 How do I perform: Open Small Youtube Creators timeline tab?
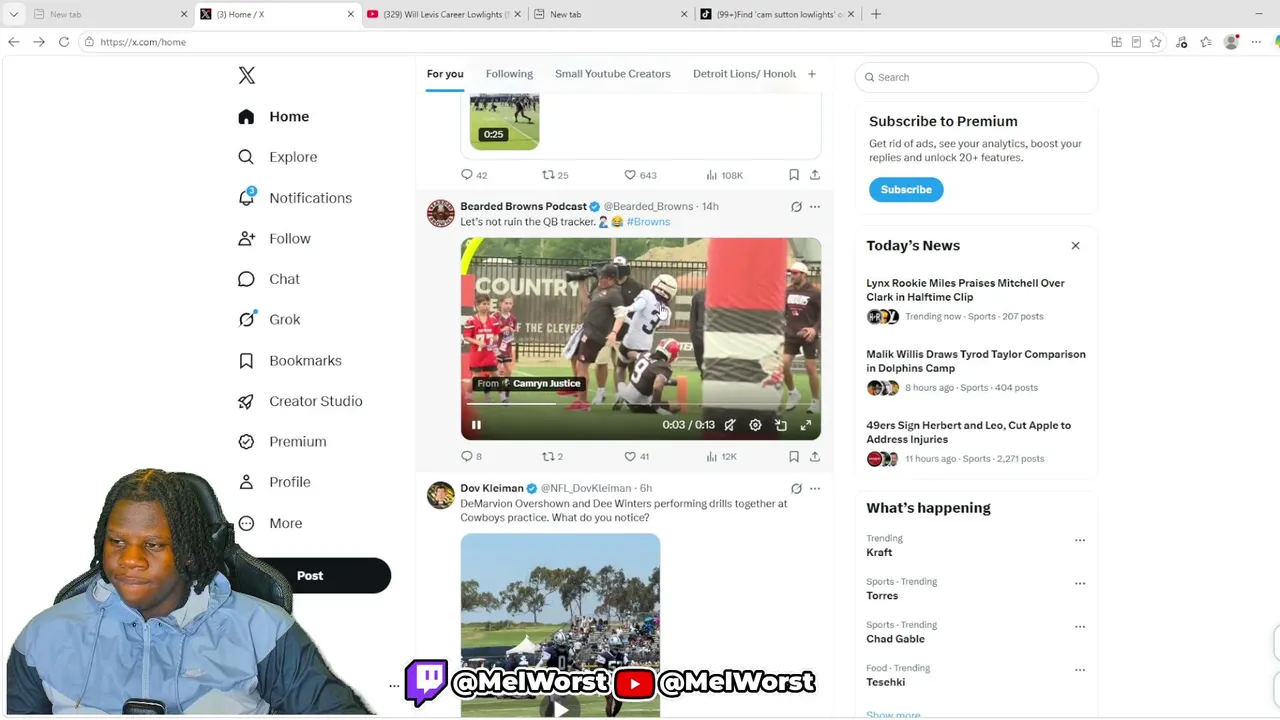(x=613, y=74)
